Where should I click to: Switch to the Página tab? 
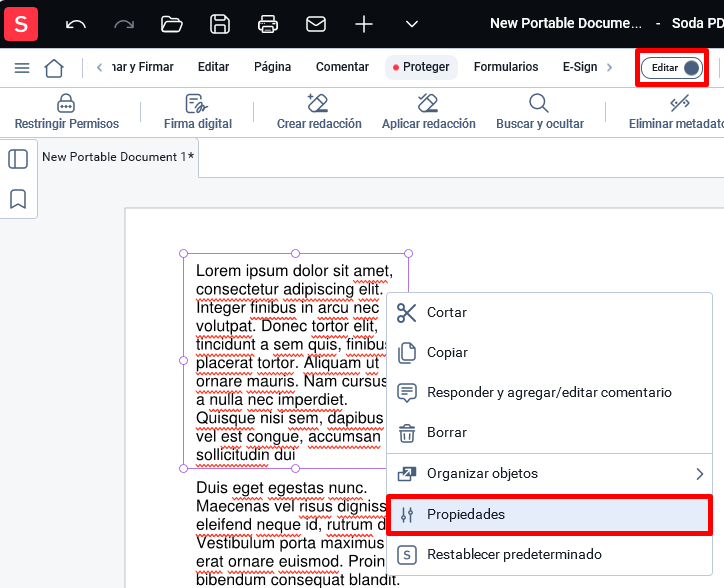pos(272,67)
